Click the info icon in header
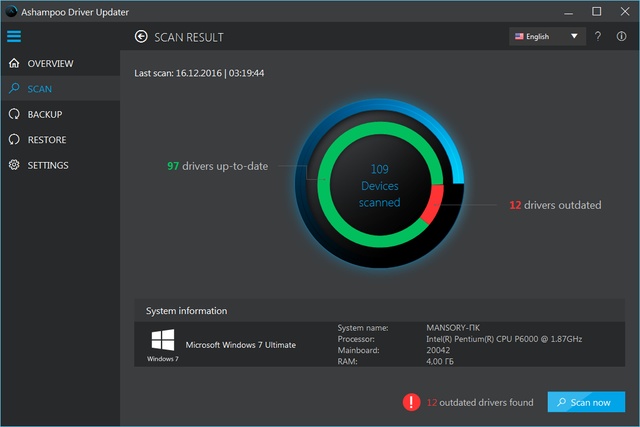Image resolution: width=640 pixels, height=427 pixels. coord(622,37)
